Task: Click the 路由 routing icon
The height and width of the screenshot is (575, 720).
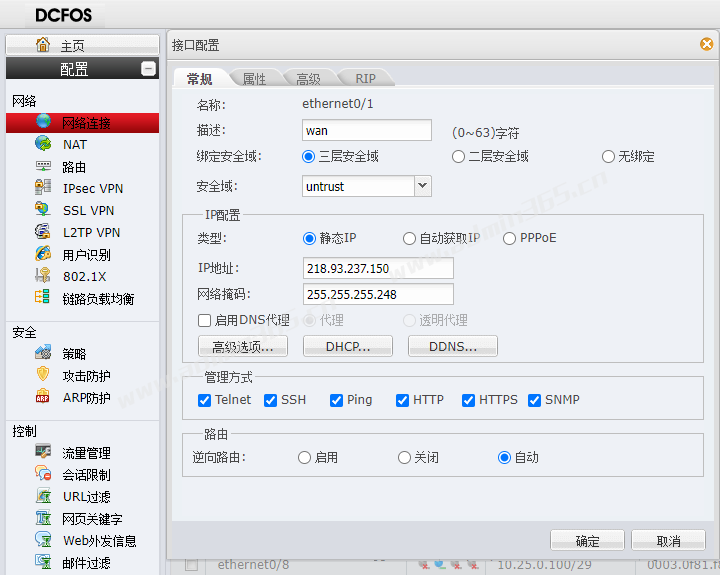Action: pos(44,166)
